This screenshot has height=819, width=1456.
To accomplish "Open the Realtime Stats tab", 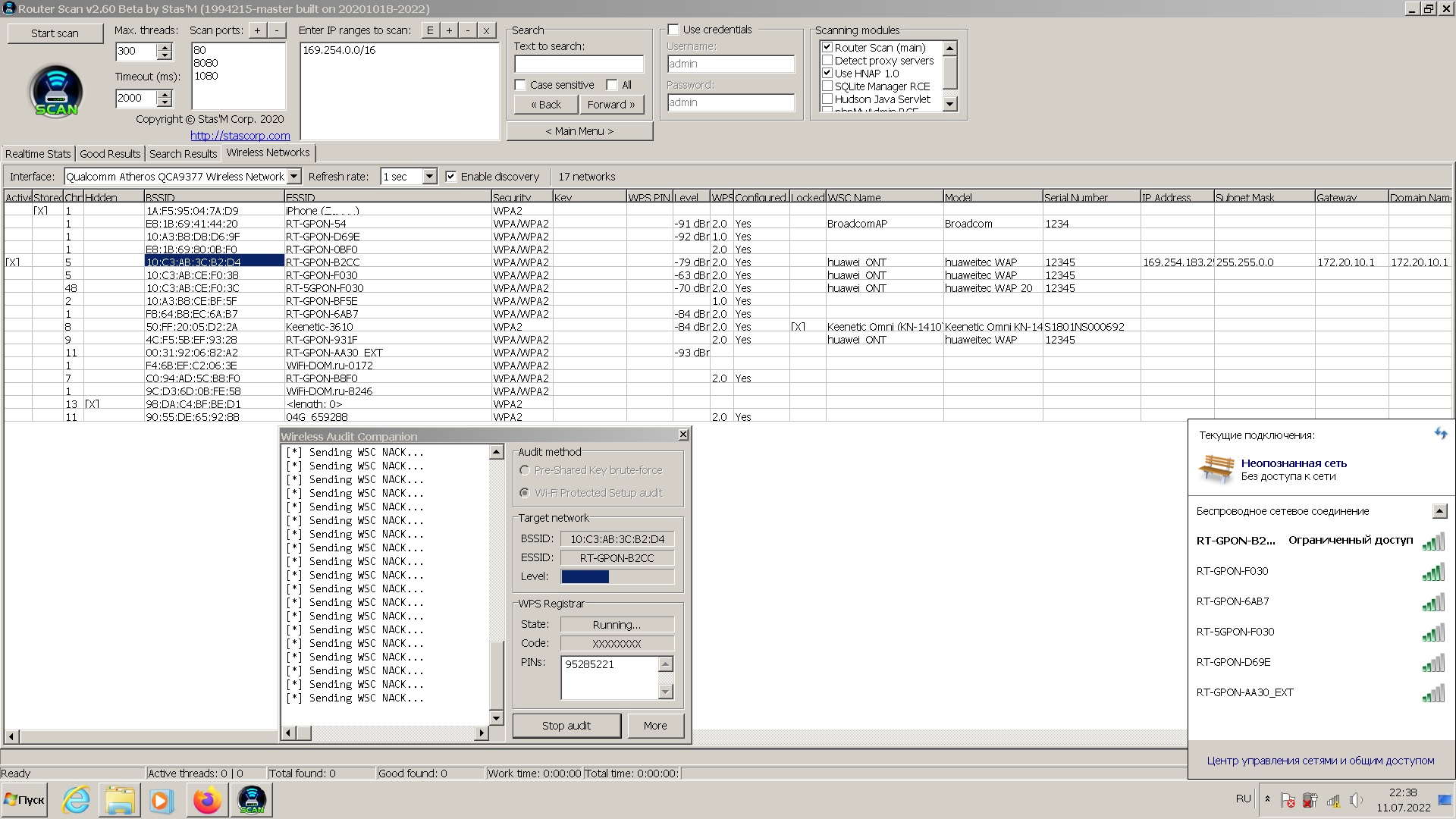I will pyautogui.click(x=38, y=153).
